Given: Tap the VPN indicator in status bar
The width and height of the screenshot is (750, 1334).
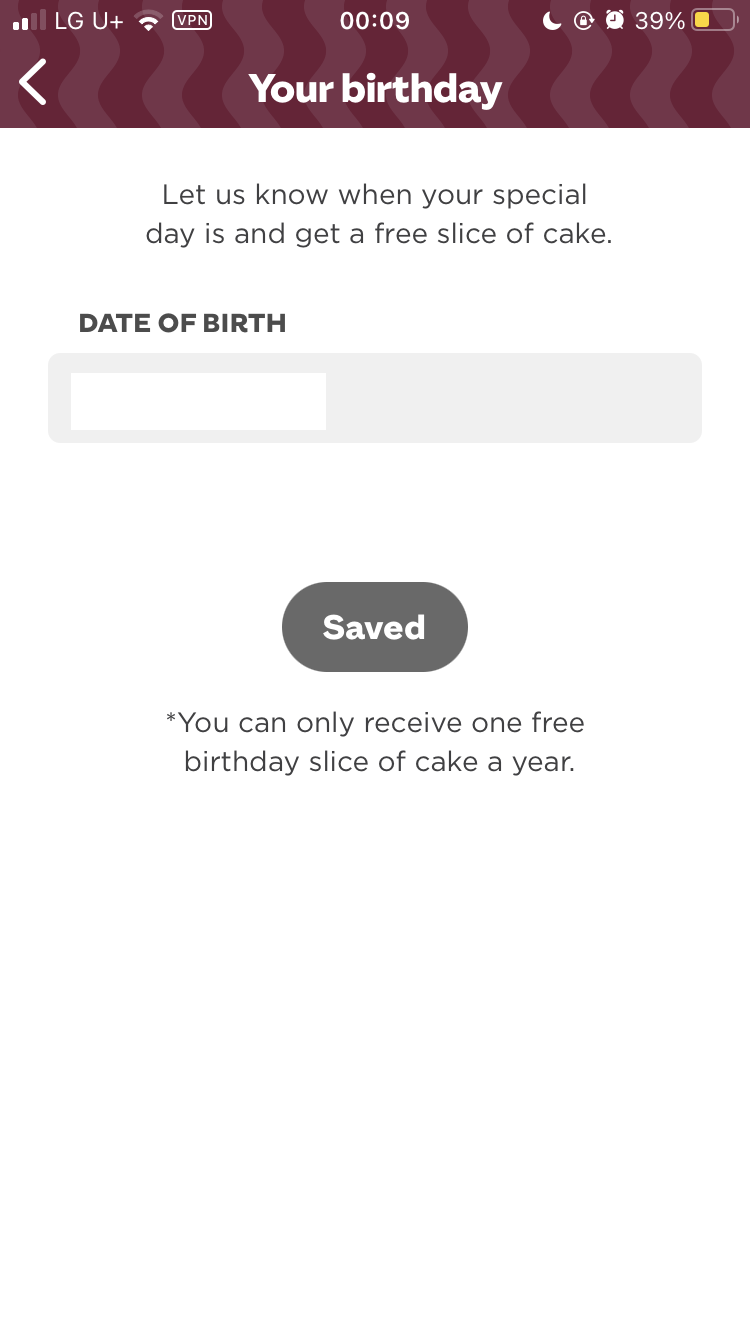Looking at the screenshot, I should (x=192, y=20).
